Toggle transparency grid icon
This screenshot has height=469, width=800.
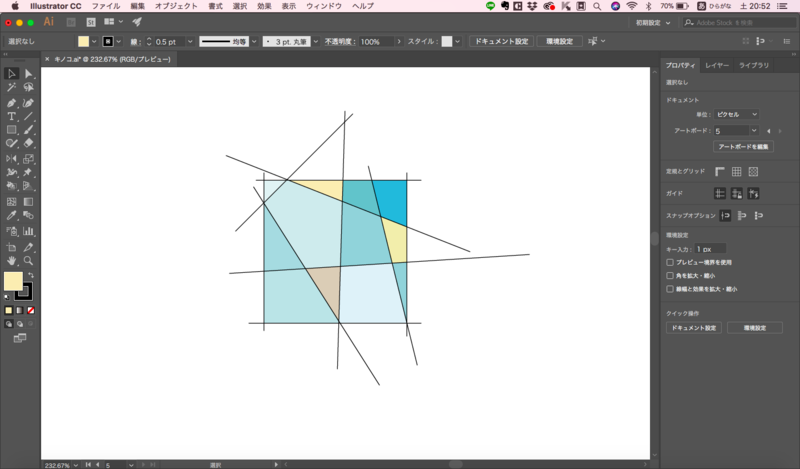tap(753, 171)
